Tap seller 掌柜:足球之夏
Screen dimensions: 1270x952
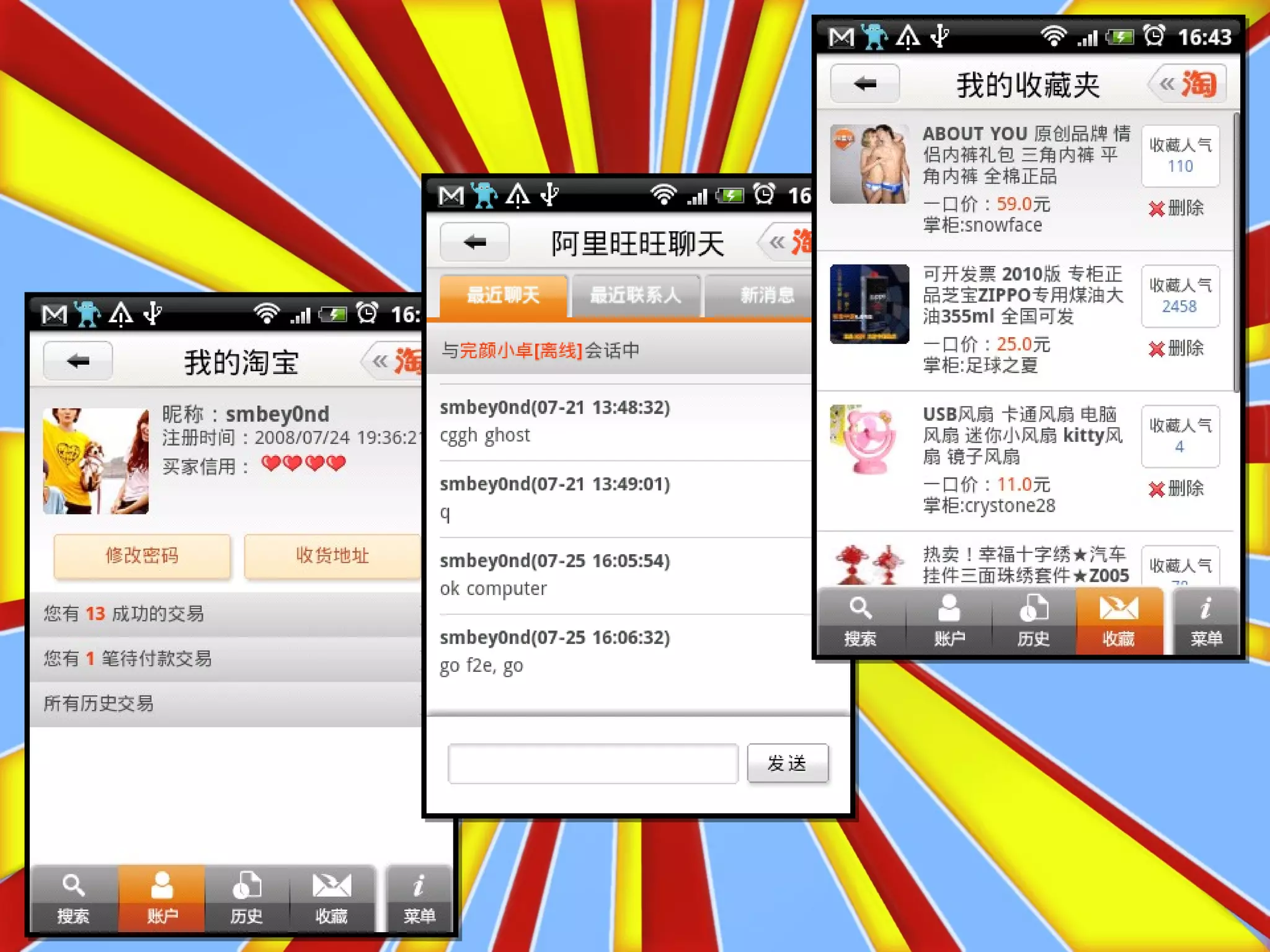[980, 365]
